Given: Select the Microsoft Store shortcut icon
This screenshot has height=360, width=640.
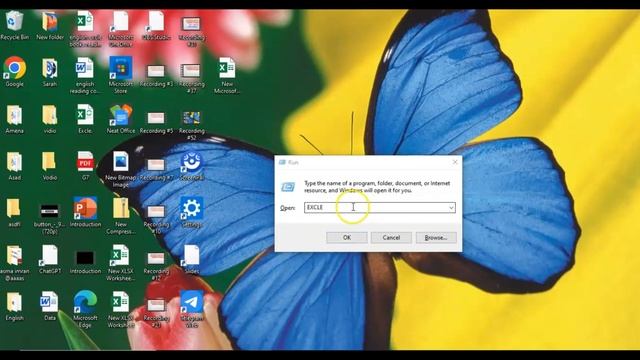Looking at the screenshot, I should [x=121, y=75].
